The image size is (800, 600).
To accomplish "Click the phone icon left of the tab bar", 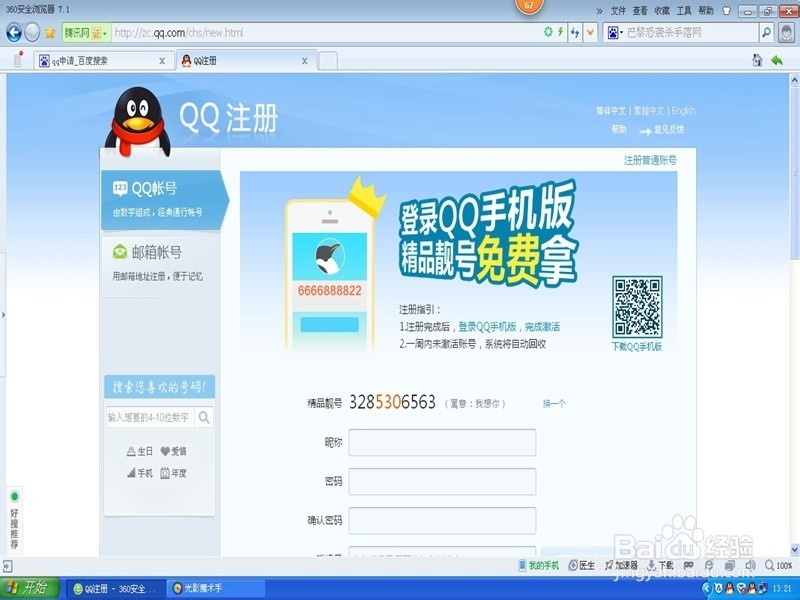I will tap(18, 59).
